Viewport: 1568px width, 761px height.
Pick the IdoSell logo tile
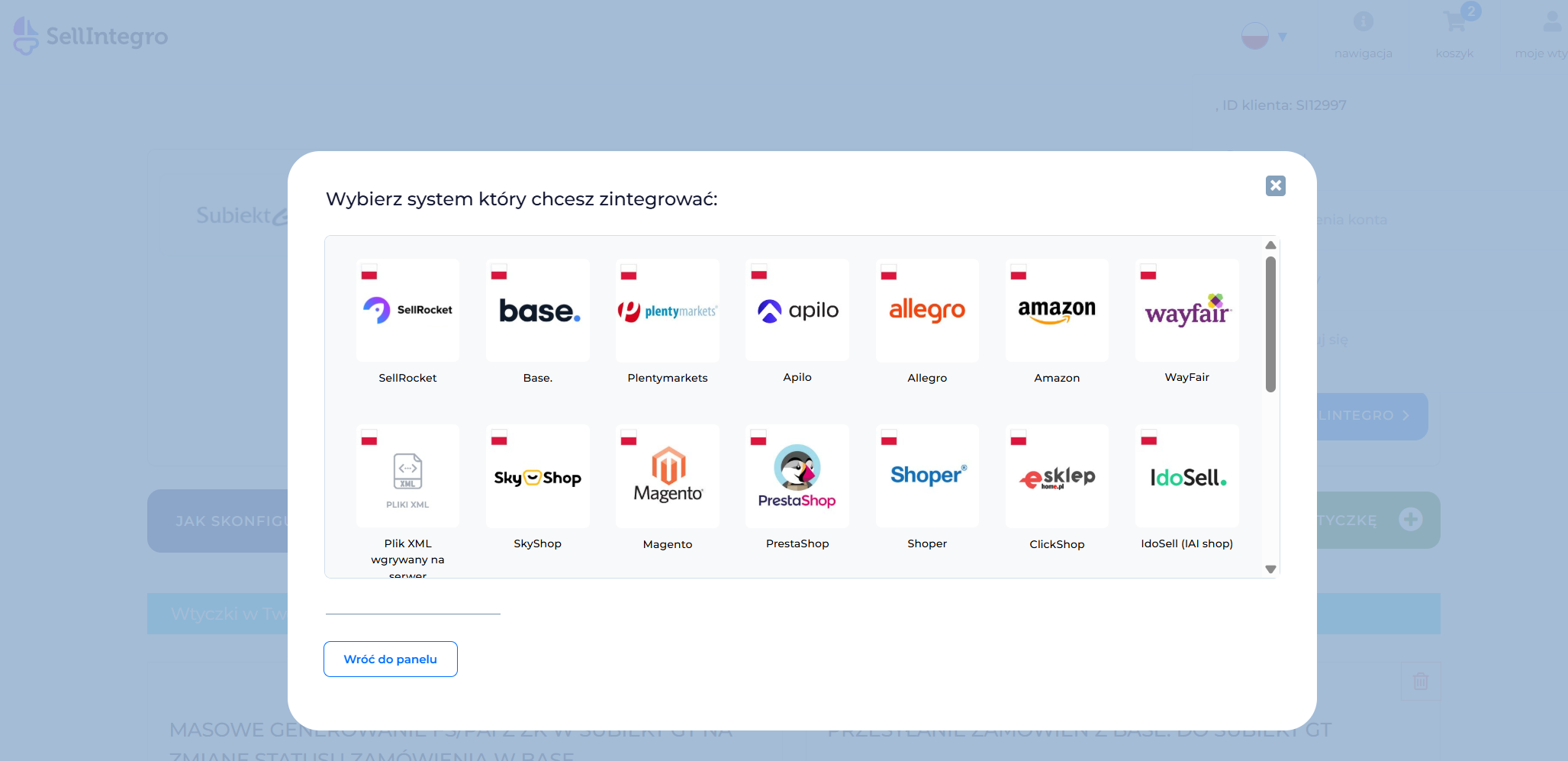point(1187,476)
